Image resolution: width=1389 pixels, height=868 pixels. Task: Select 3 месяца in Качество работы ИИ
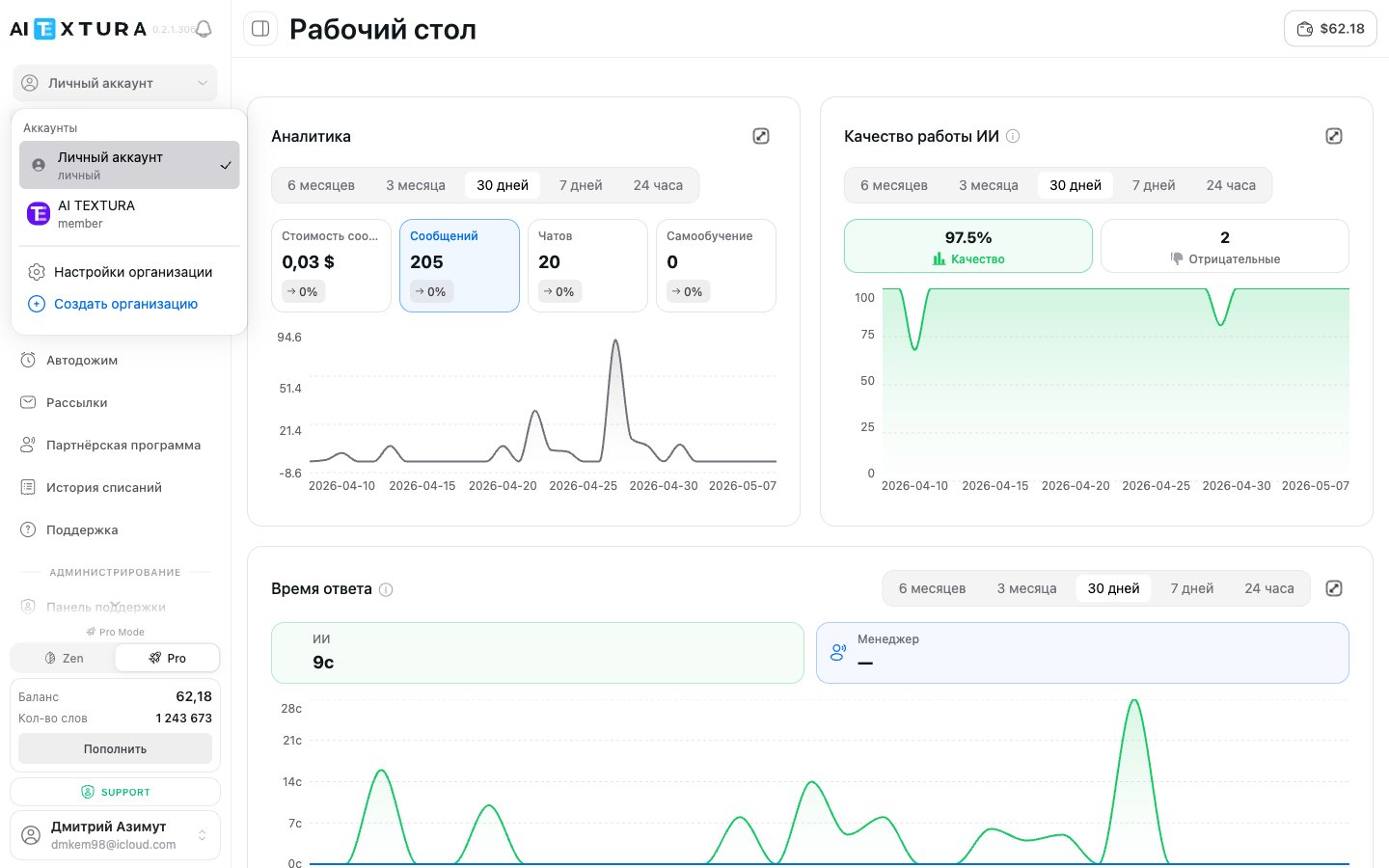pos(989,185)
